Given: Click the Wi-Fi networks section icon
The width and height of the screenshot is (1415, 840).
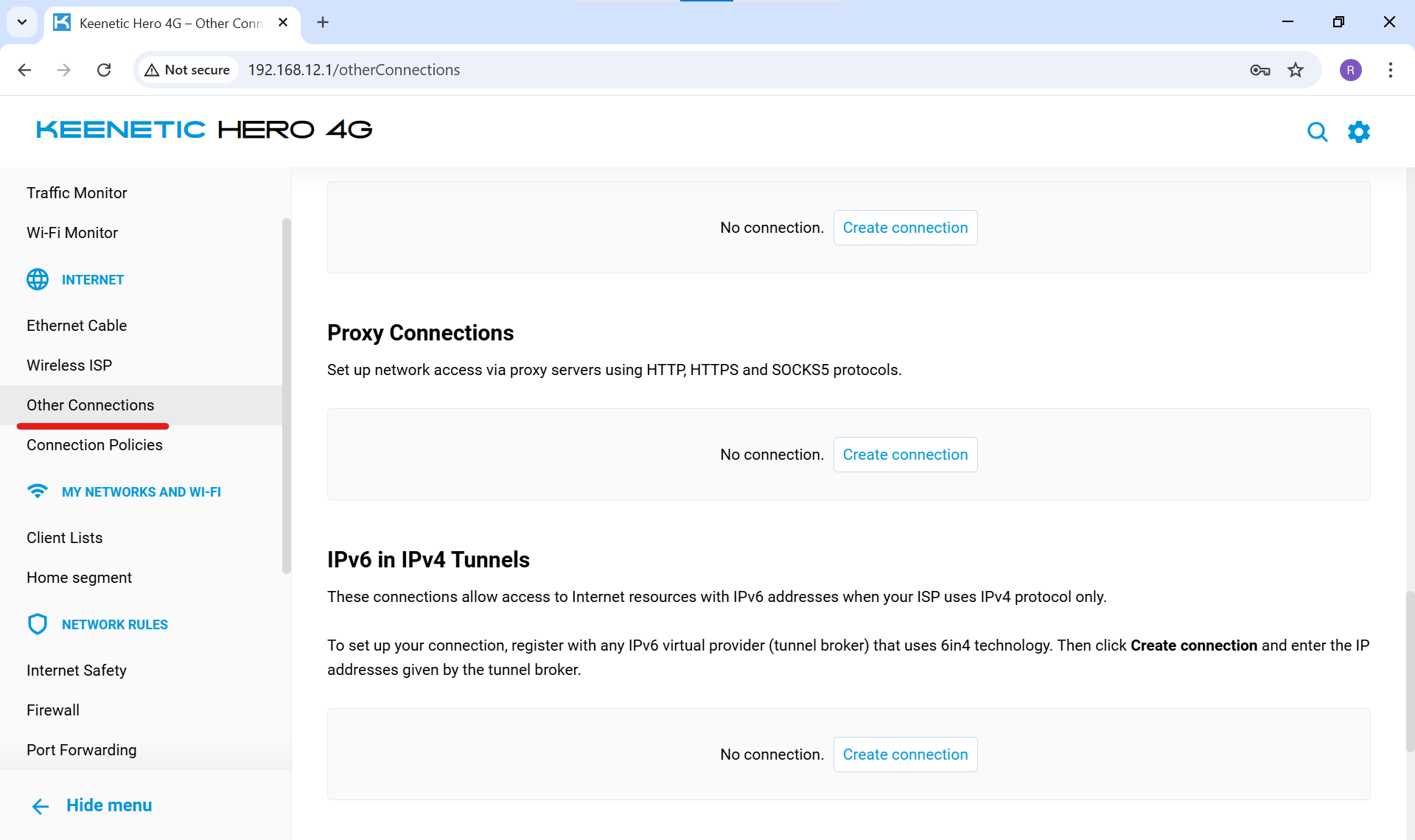Looking at the screenshot, I should coord(38,491).
